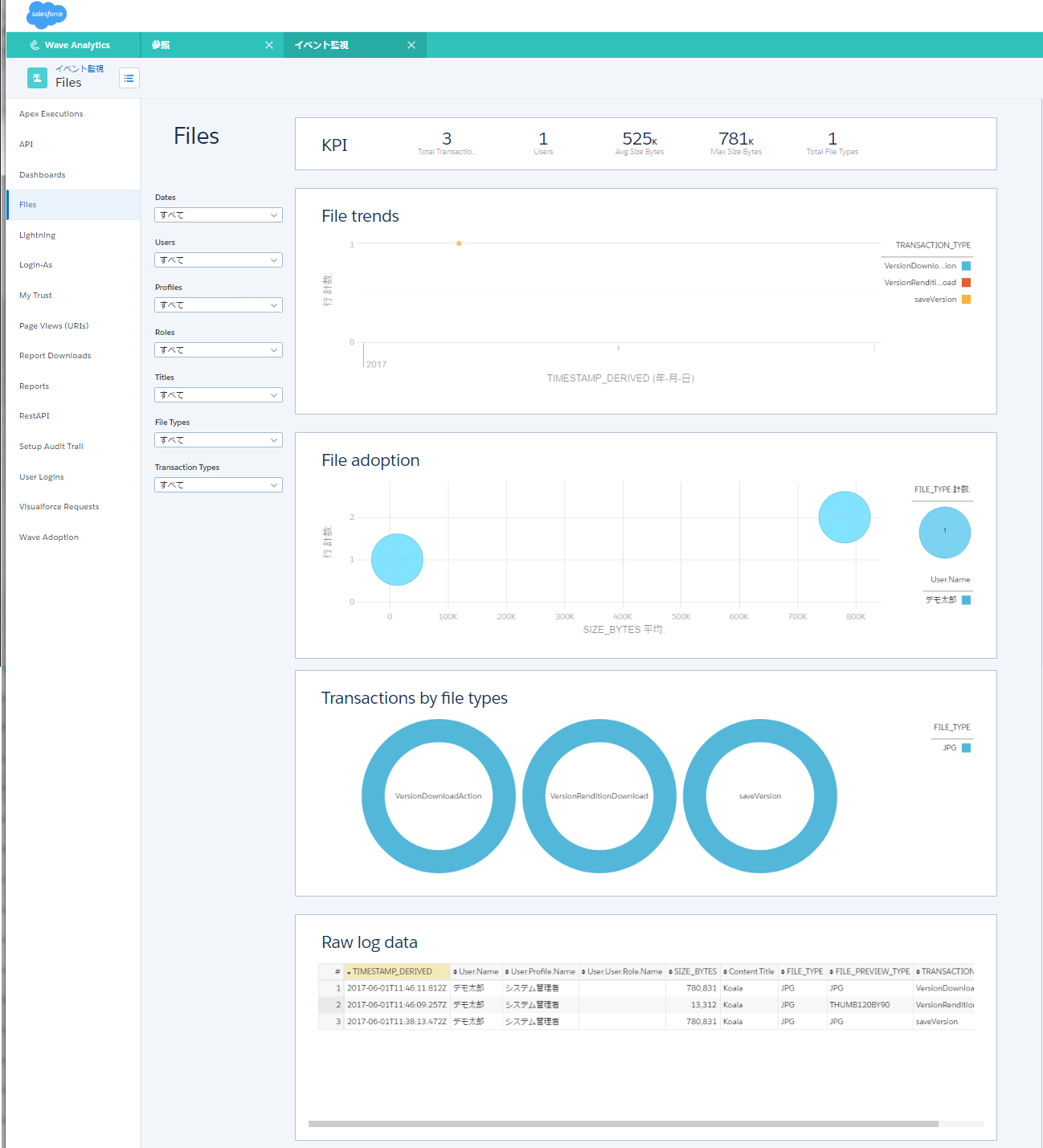1043x1148 pixels.
Task: Close the 参照 tab
Action: 269,45
